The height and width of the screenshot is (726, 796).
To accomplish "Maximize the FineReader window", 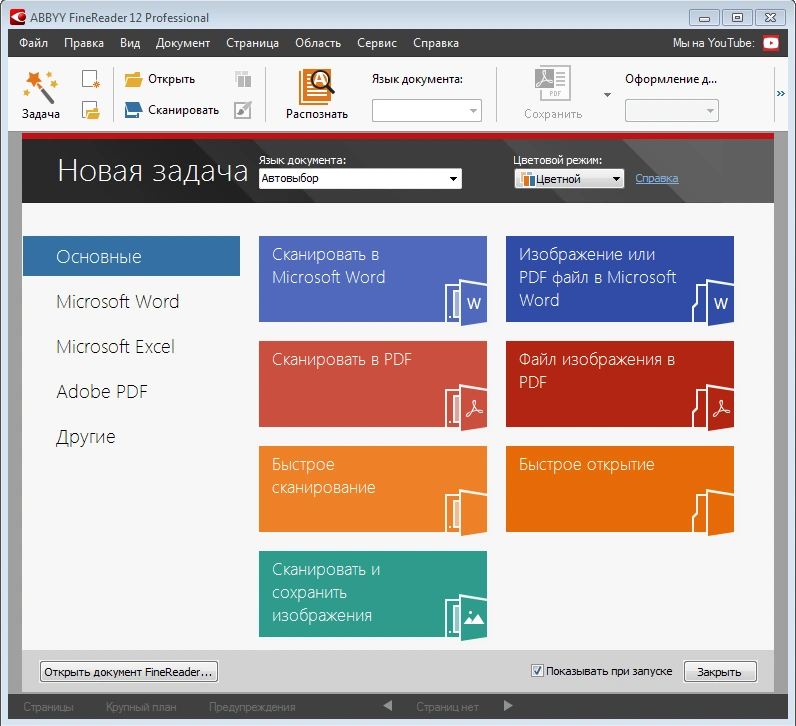I will pos(737,18).
